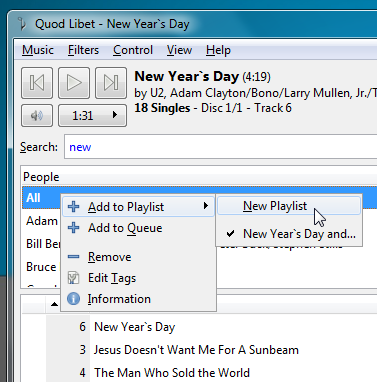The width and height of the screenshot is (377, 382).
Task: Click the Quod Libet title bar icon
Action: [x=22, y=24]
